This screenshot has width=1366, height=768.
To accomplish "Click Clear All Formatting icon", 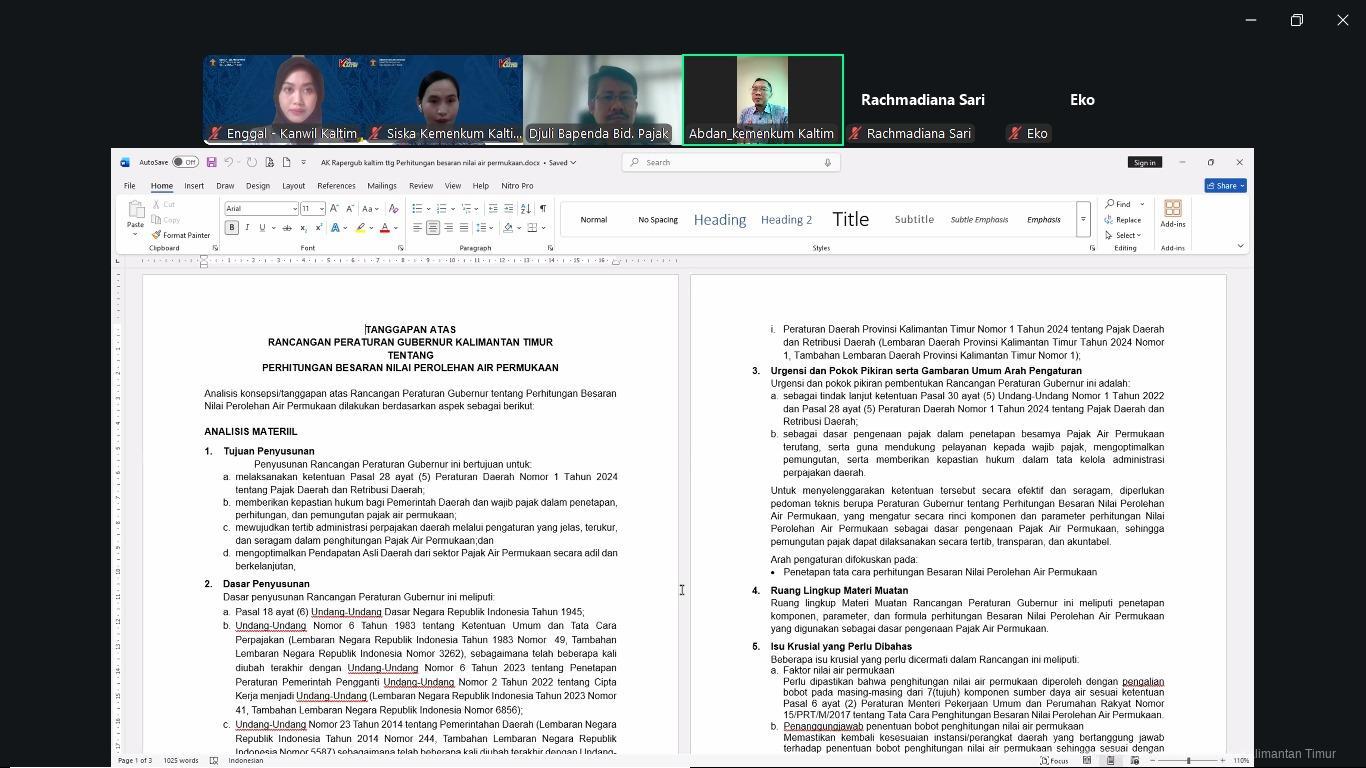I will (x=393, y=209).
